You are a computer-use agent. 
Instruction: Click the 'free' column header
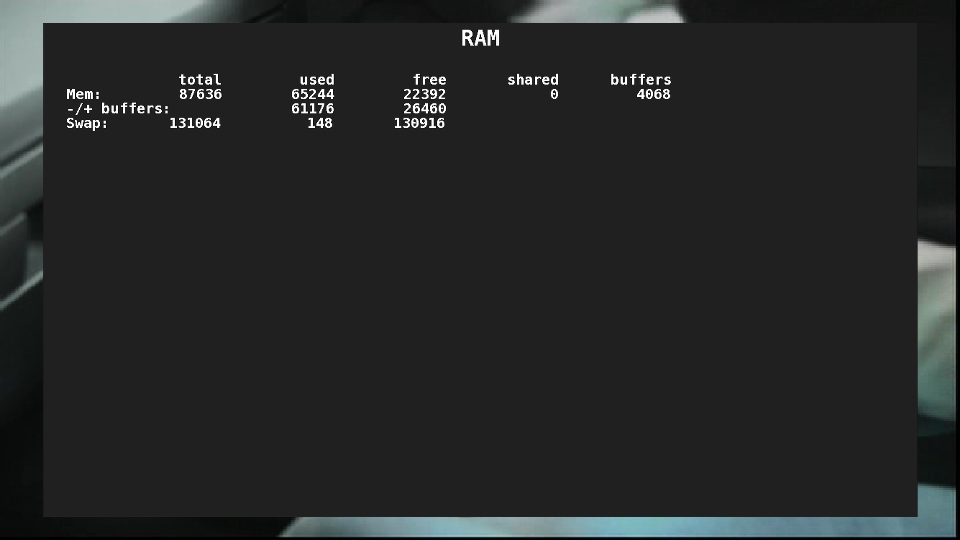(429, 80)
